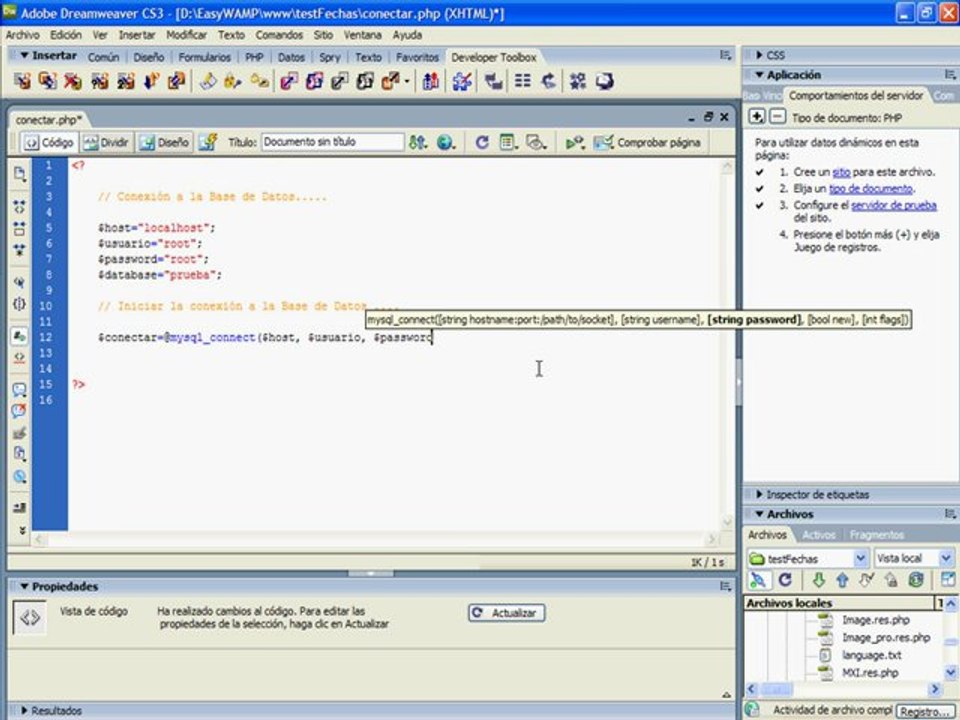
Task: Open the sitio link
Action: (841, 172)
